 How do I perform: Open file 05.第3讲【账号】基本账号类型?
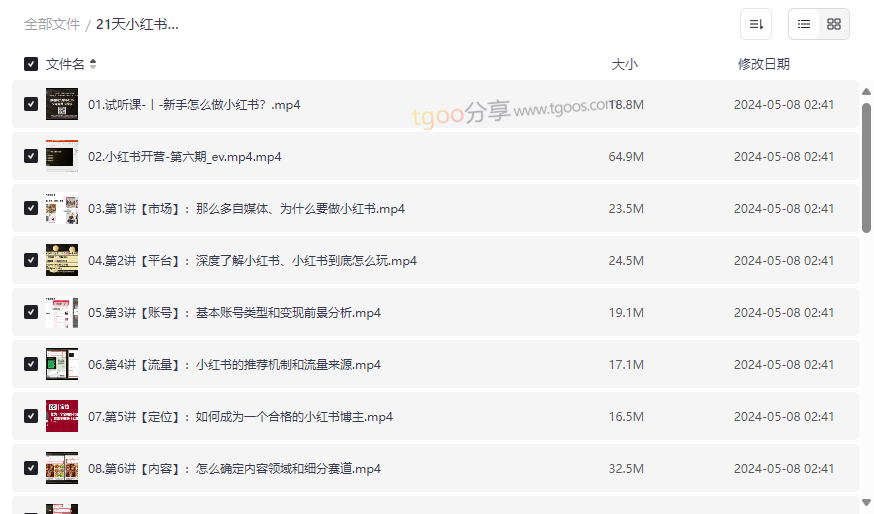click(x=234, y=313)
